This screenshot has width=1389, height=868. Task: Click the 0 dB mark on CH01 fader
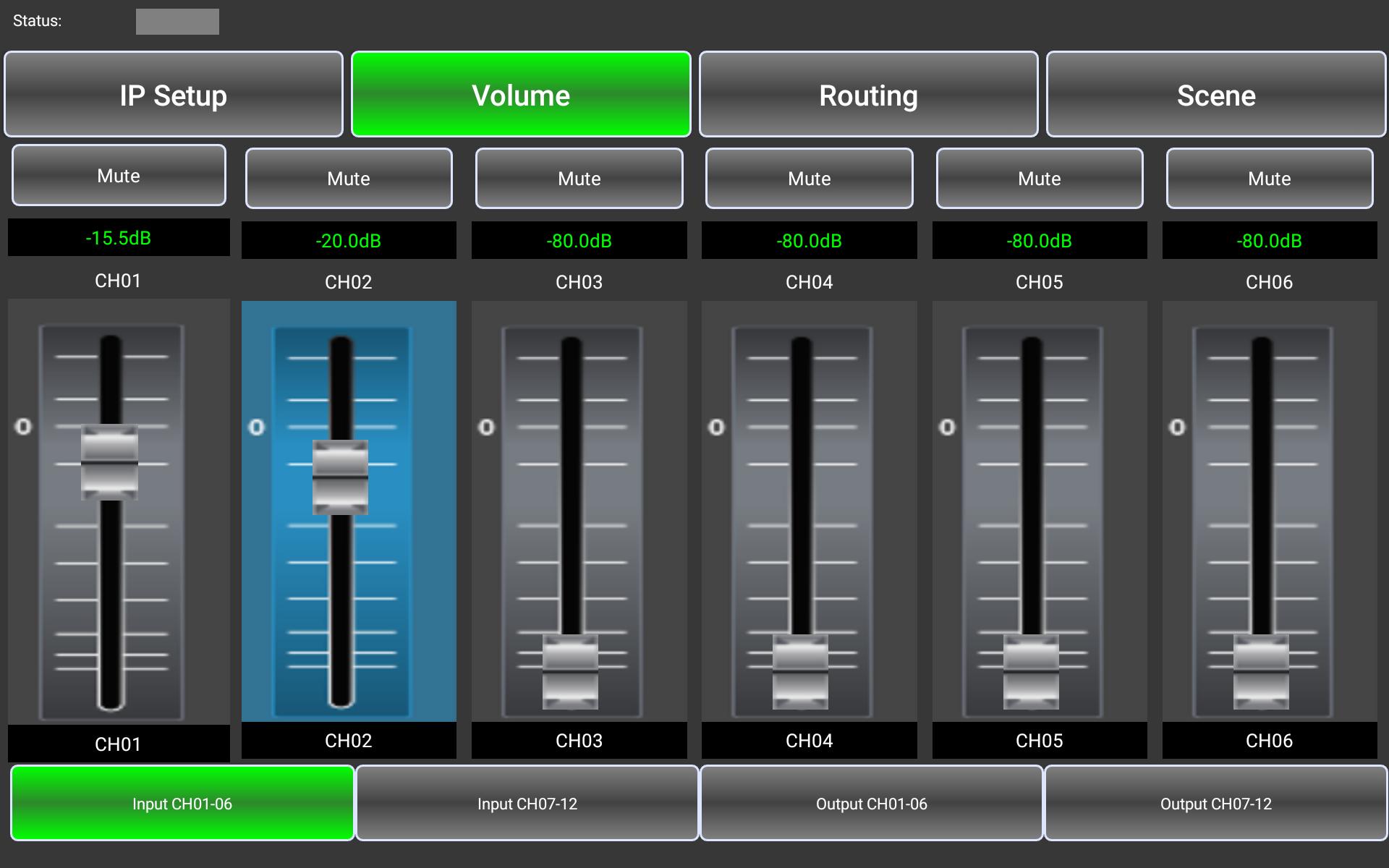tap(23, 427)
